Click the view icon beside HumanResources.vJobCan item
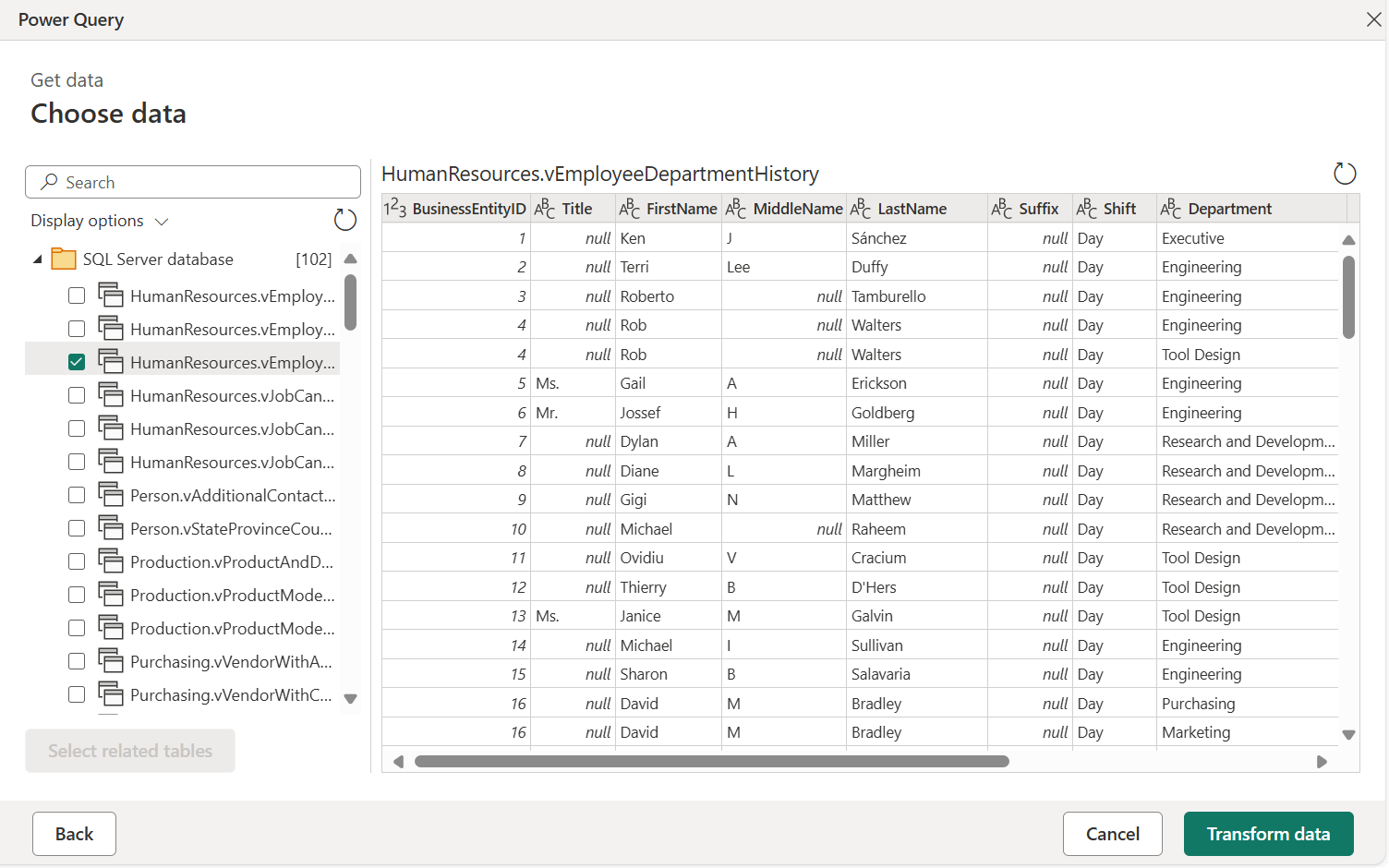1389x868 pixels. 112,394
